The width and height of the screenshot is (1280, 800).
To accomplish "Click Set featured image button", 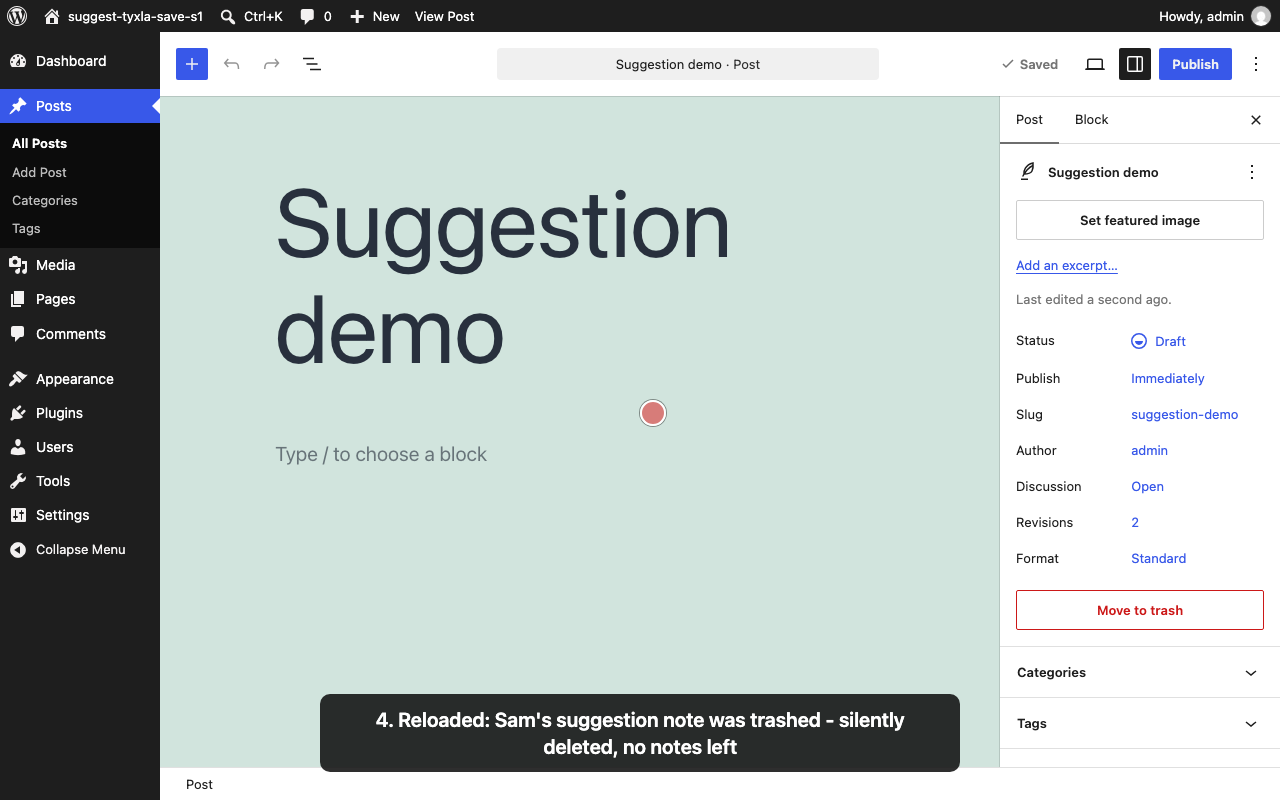I will click(1140, 220).
